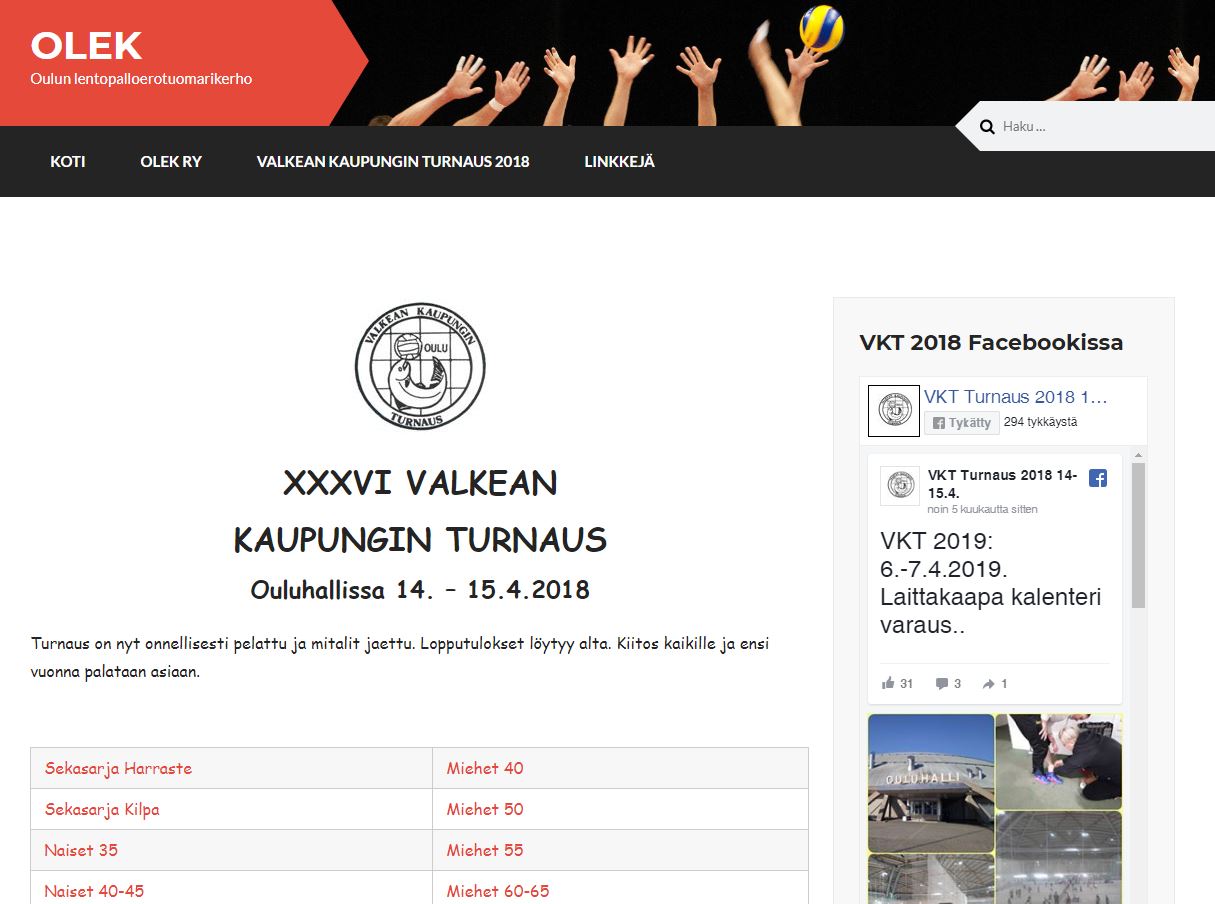Open the Miehet 55 results link

[x=485, y=850]
